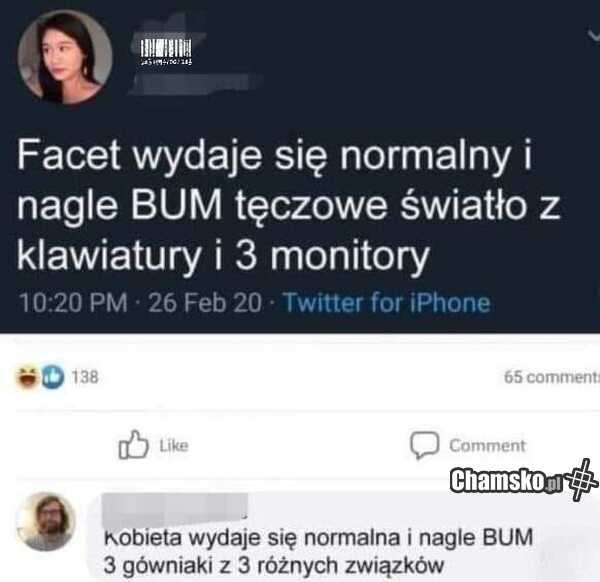View the 138 reactions count

click(x=85, y=377)
